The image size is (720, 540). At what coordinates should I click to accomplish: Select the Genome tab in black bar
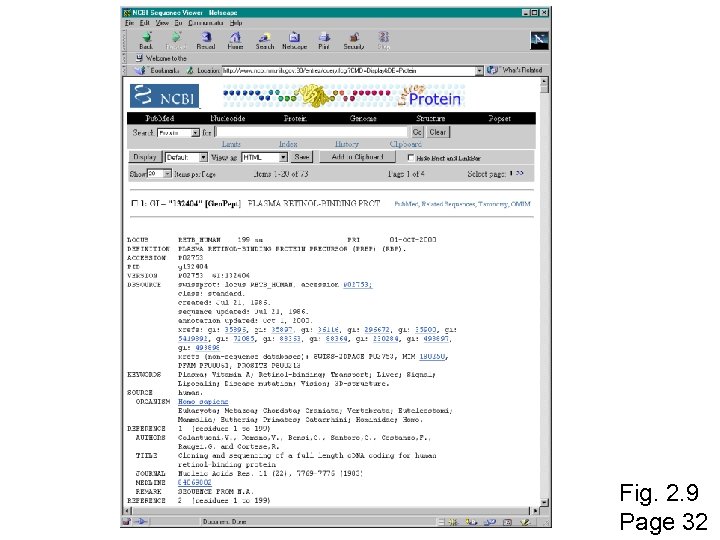(x=363, y=118)
